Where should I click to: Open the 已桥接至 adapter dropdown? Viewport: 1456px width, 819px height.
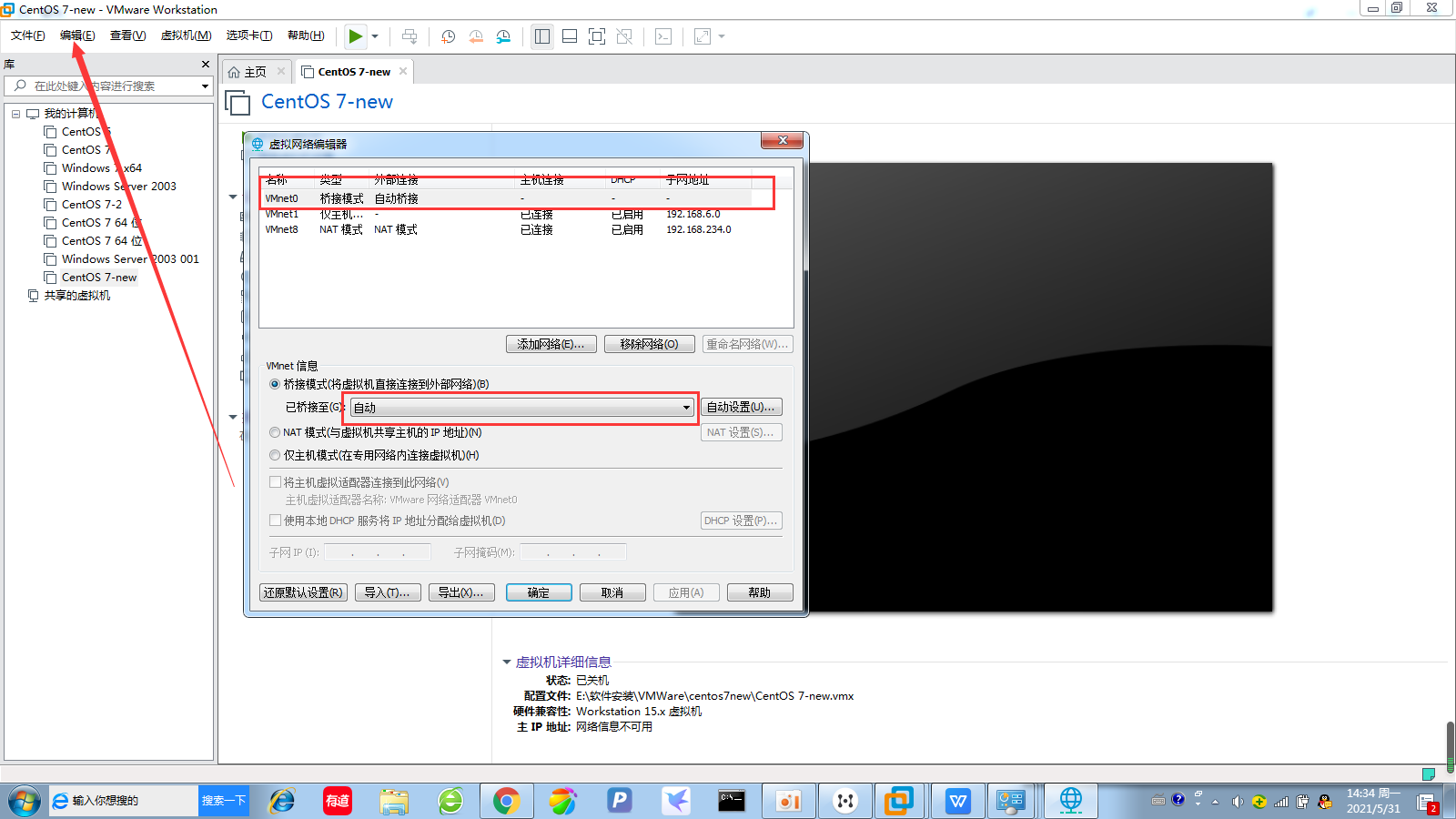tap(522, 408)
